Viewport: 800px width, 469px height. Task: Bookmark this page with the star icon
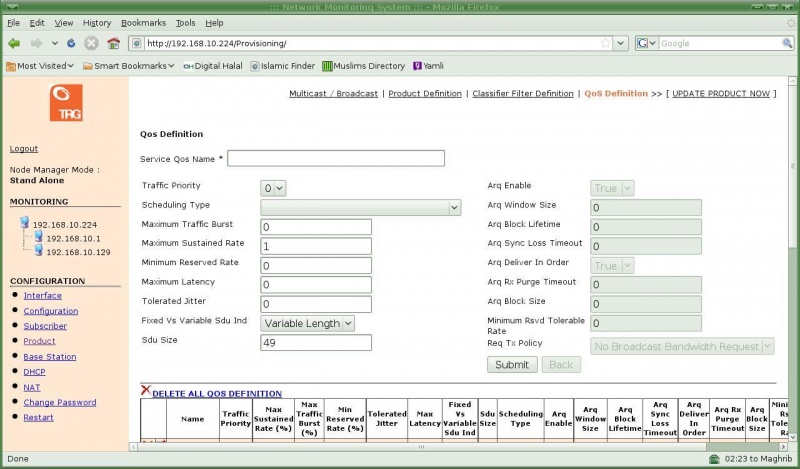pyautogui.click(x=605, y=43)
